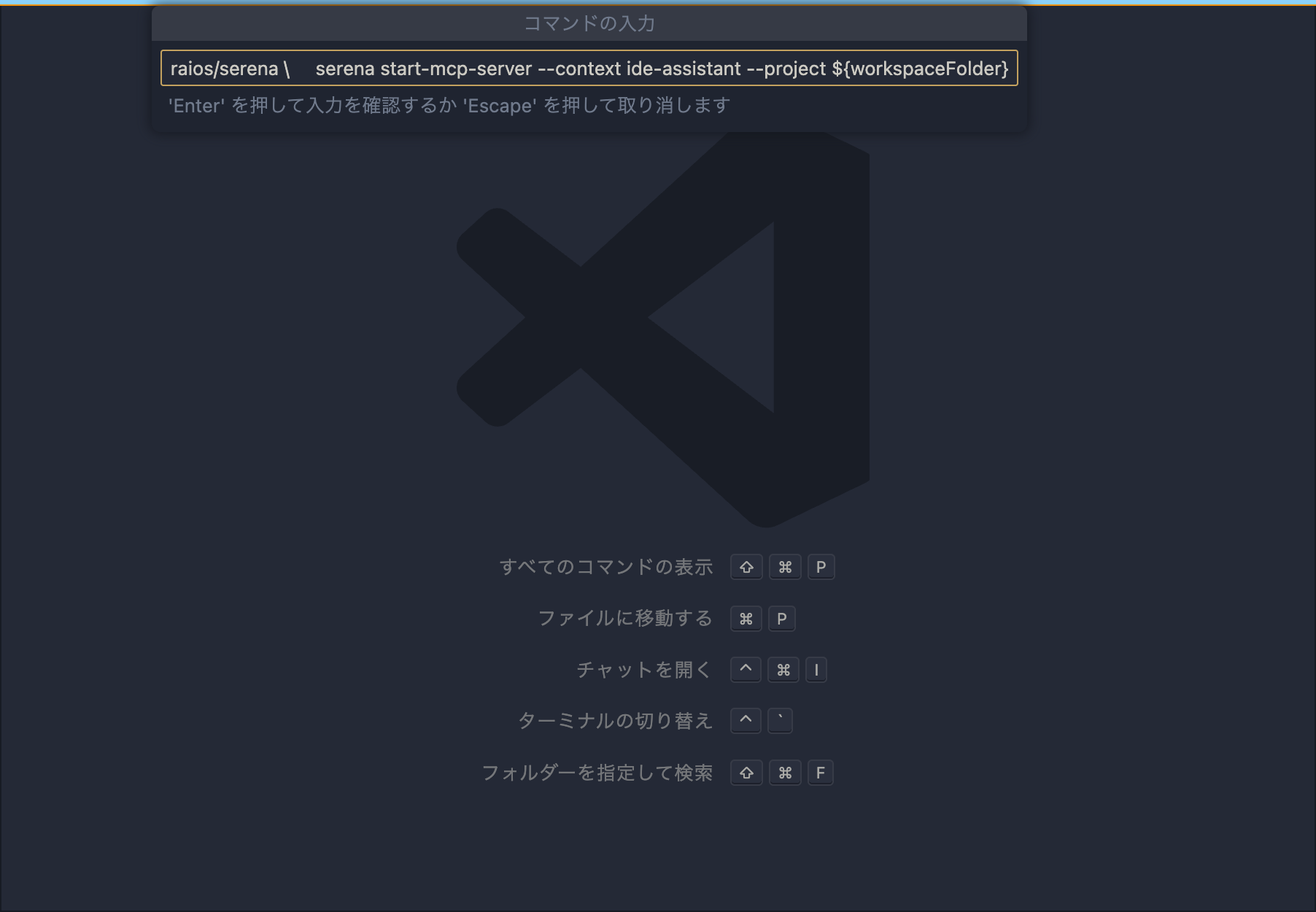Viewport: 1316px width, 912px height.
Task: Click the ⌘ key icon in the チャットを開く shortcut
Action: [x=783, y=669]
